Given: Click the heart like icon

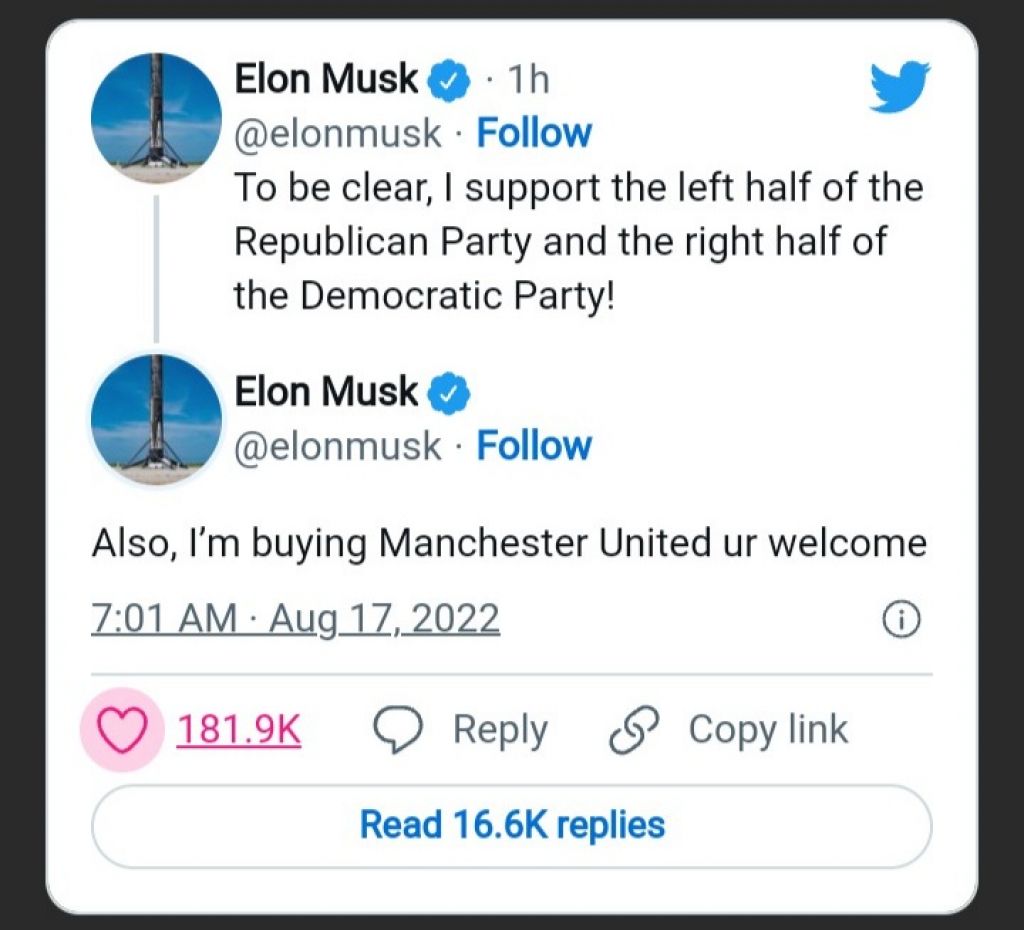Looking at the screenshot, I should (120, 731).
